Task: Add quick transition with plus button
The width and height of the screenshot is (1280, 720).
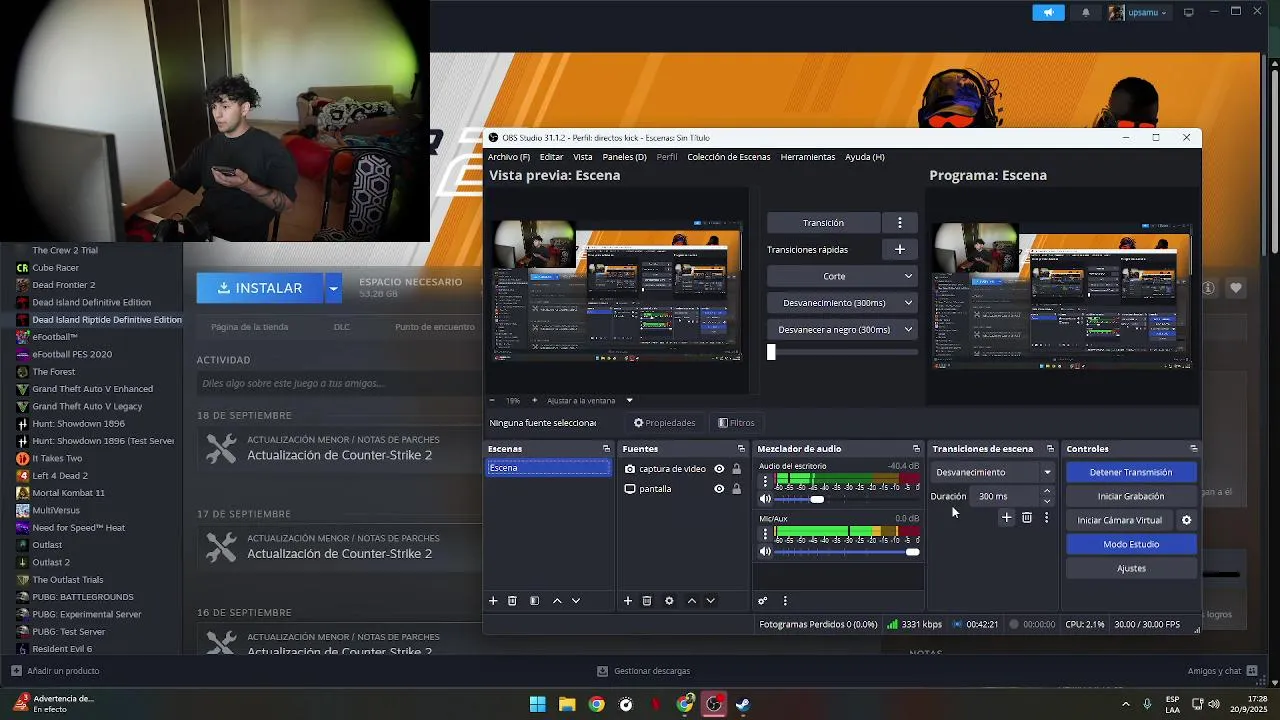Action: [x=900, y=249]
